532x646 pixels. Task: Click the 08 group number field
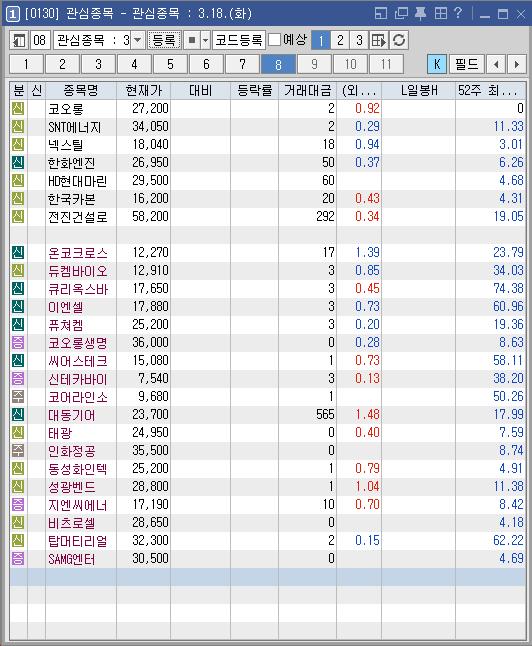[40, 40]
